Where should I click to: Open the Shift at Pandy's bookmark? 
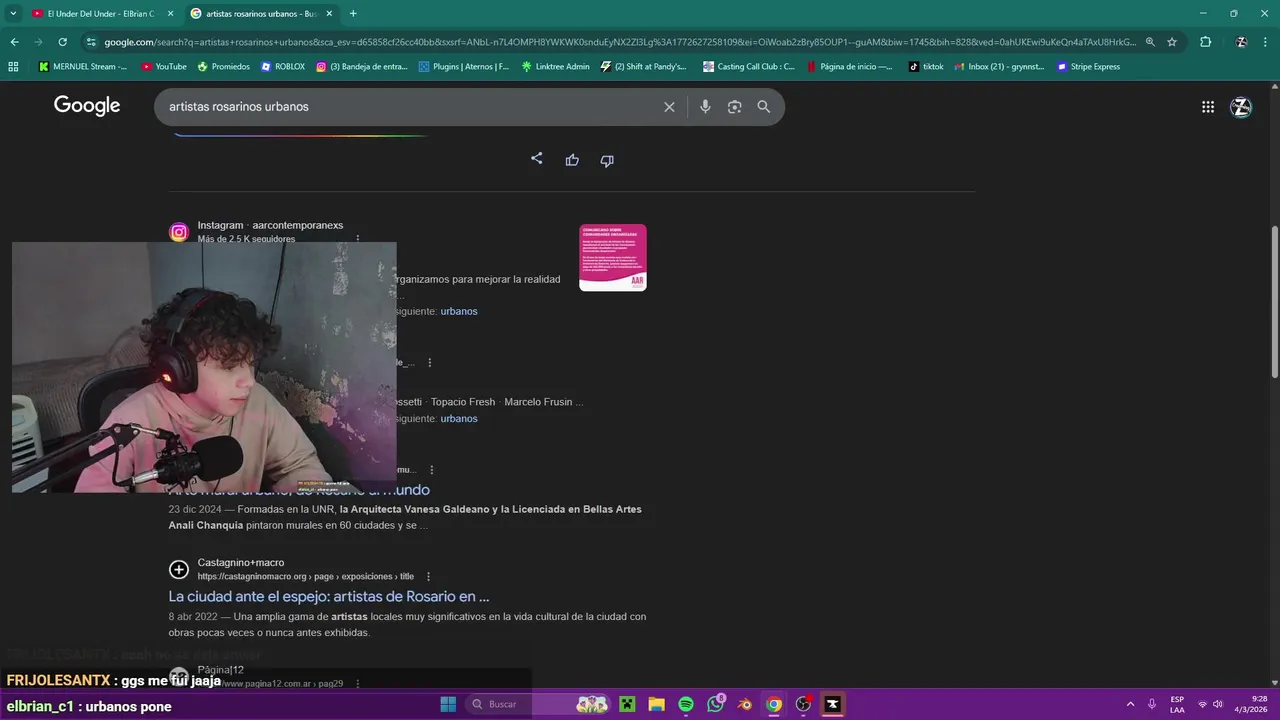(x=644, y=67)
